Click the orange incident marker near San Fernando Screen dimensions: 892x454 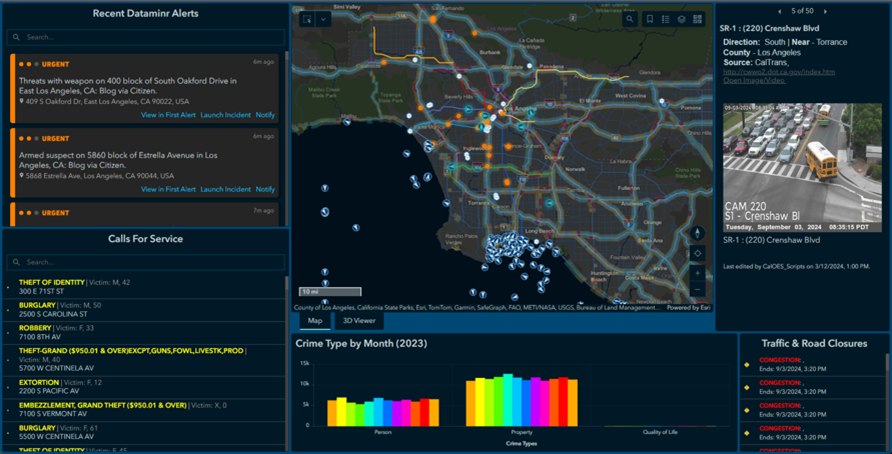[433, 19]
